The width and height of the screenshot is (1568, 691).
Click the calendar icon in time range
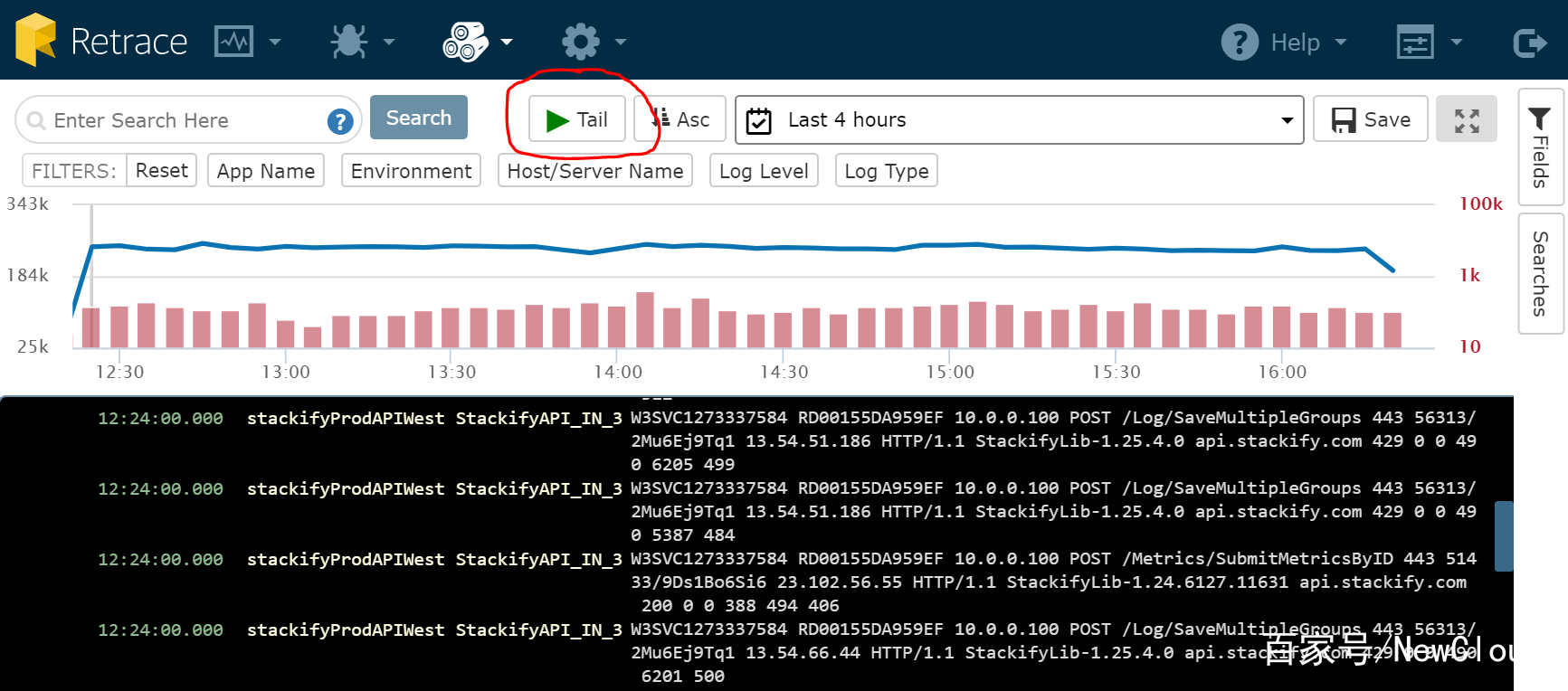[759, 120]
